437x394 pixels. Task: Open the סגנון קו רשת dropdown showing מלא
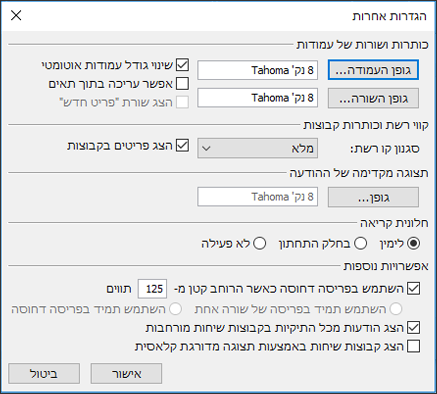click(258, 148)
